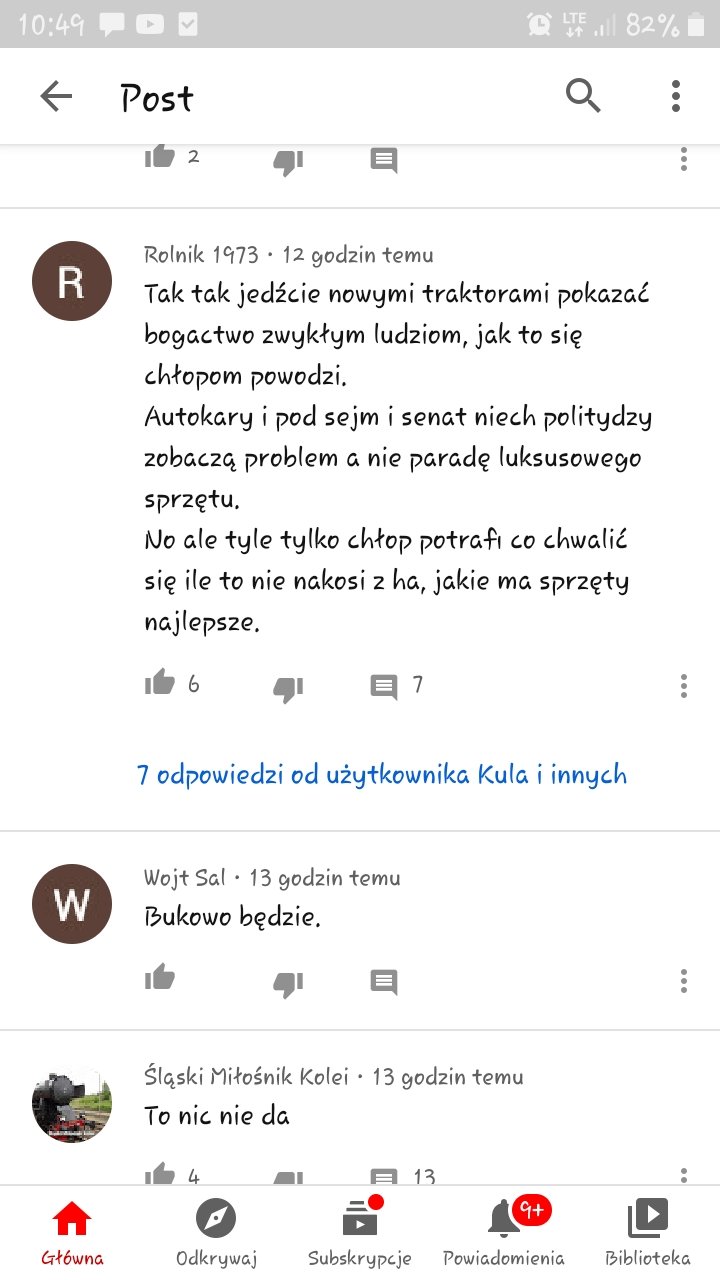Open Rolnik 1973's profile avatar
Image resolution: width=720 pixels, height=1280 pixels.
click(x=72, y=281)
